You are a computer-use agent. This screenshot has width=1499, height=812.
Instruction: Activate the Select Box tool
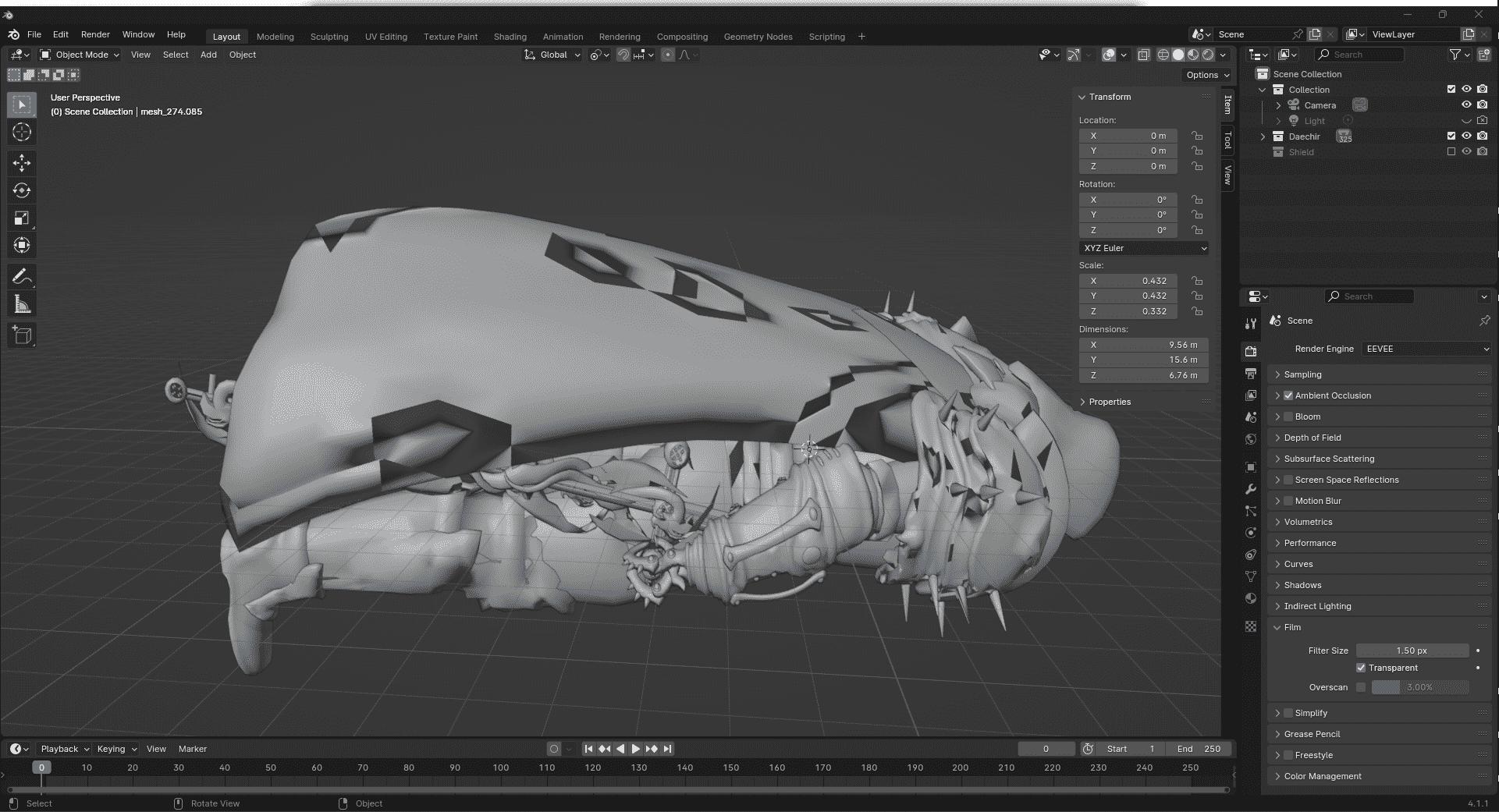pyautogui.click(x=22, y=105)
